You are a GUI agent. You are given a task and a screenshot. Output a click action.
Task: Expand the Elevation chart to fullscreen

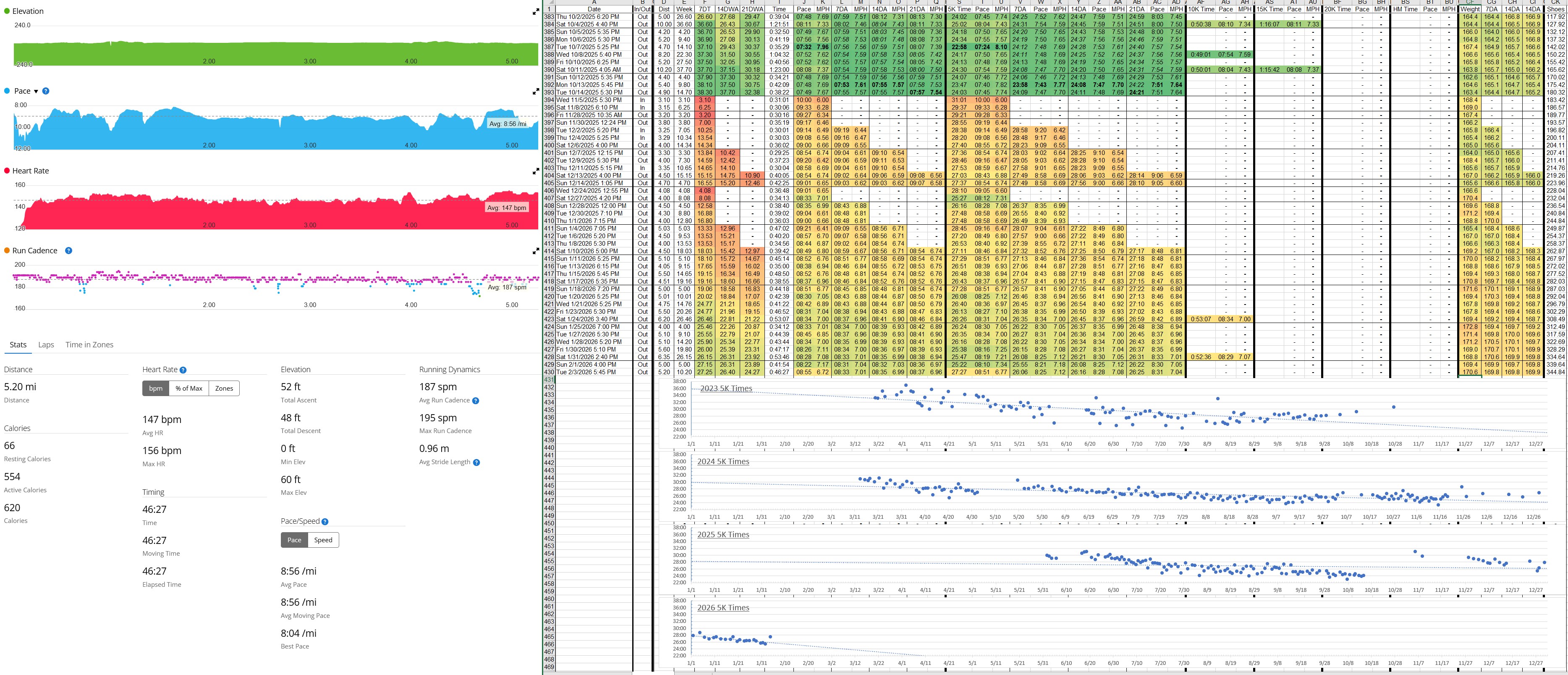(536, 12)
